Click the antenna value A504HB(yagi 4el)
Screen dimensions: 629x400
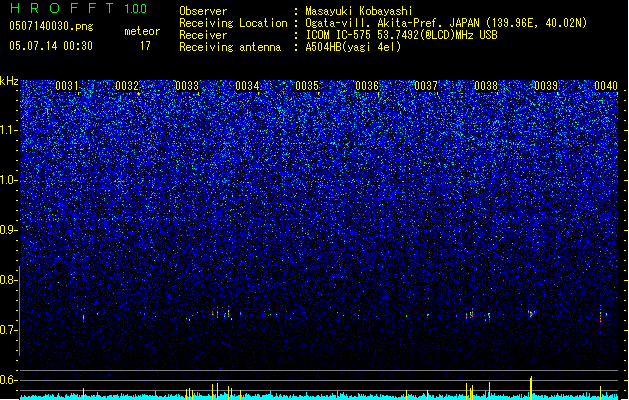tap(353, 47)
